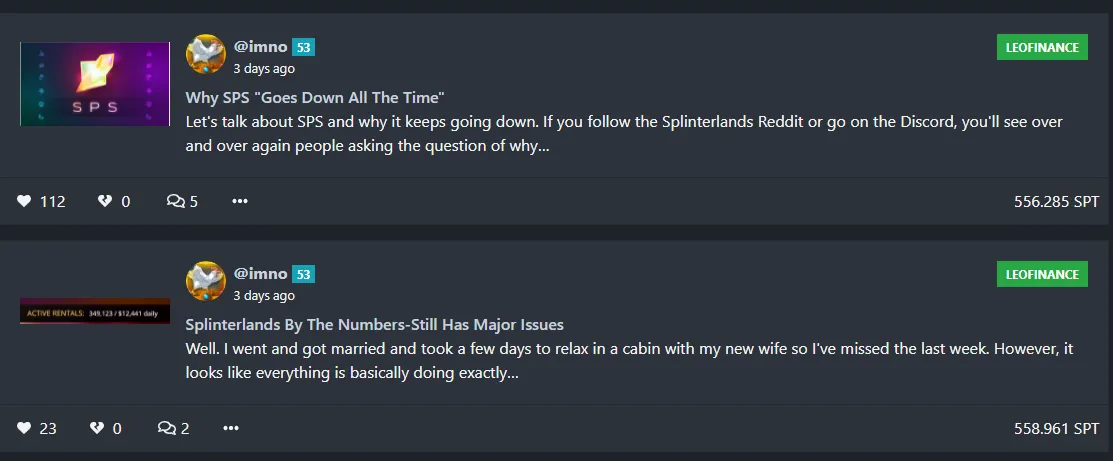Open comments on the second post

167,428
